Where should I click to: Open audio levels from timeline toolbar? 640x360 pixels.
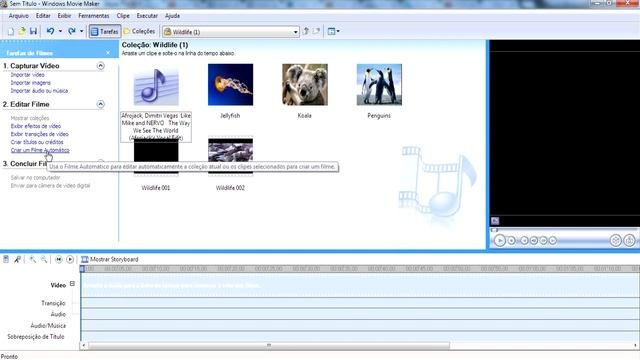click(x=6, y=259)
